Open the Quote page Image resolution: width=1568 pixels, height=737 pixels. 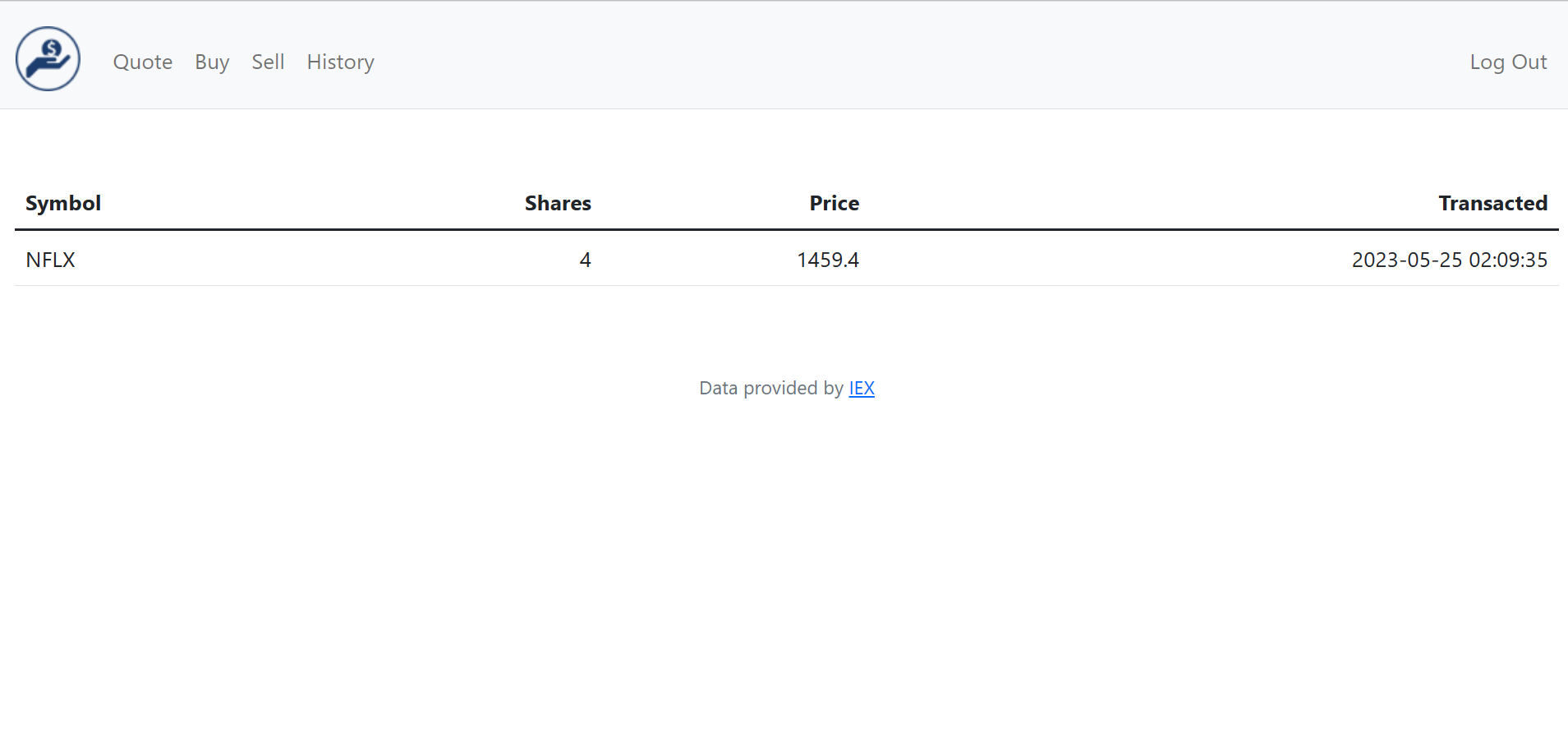pos(143,62)
